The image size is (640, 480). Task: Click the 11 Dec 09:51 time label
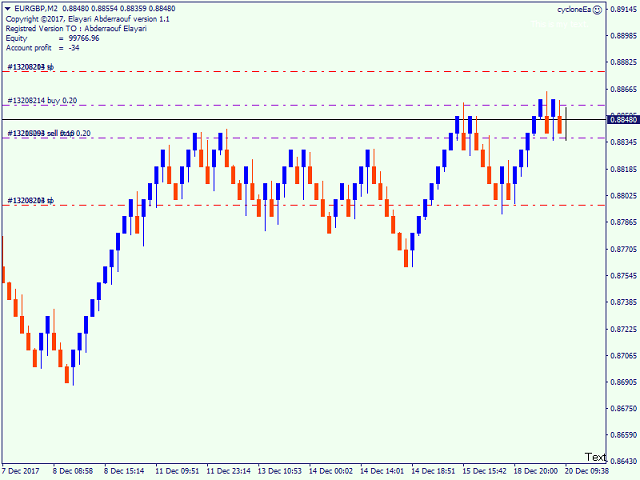pos(177,471)
